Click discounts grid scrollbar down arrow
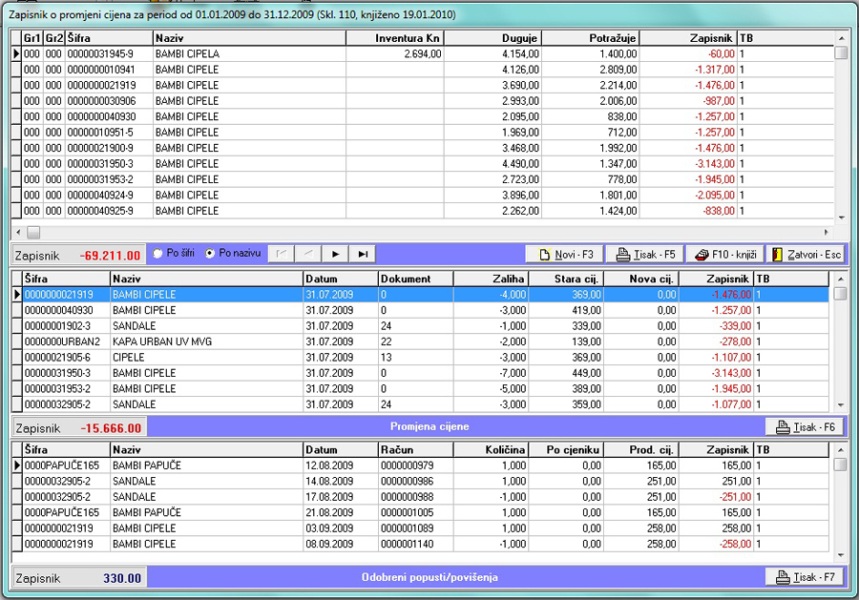 coord(841,555)
